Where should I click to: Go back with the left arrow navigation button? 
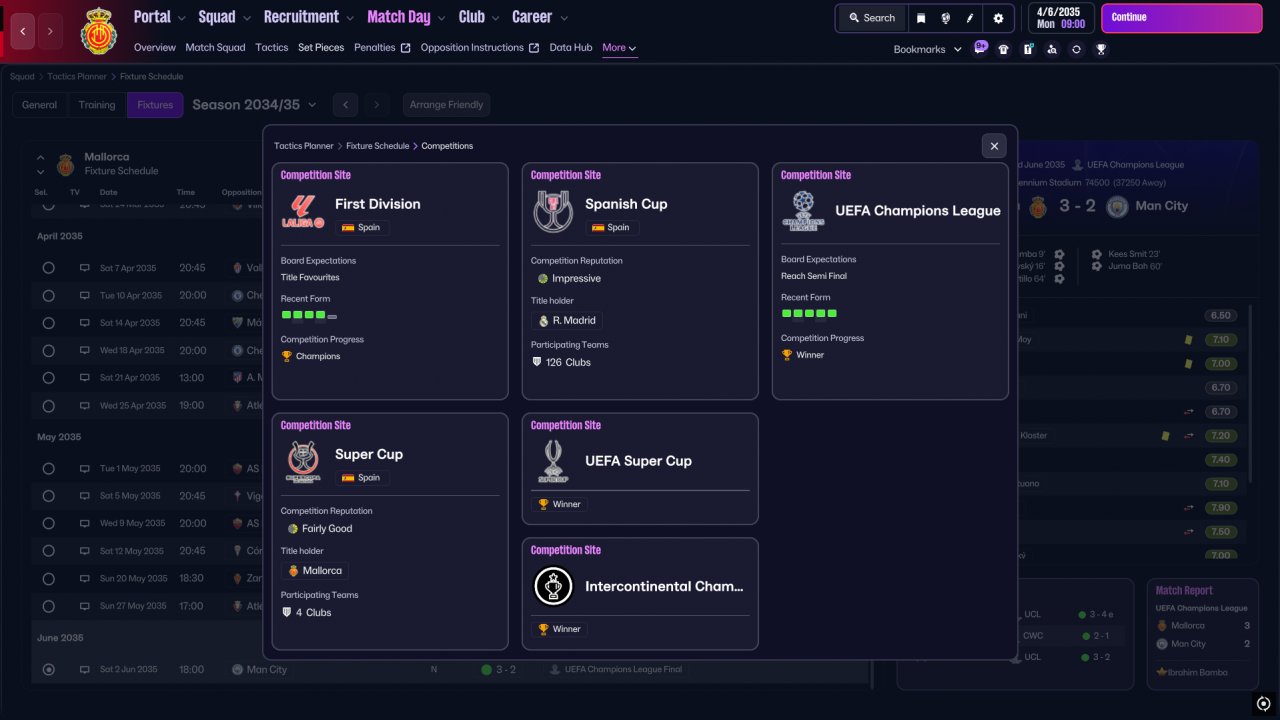tap(22, 31)
